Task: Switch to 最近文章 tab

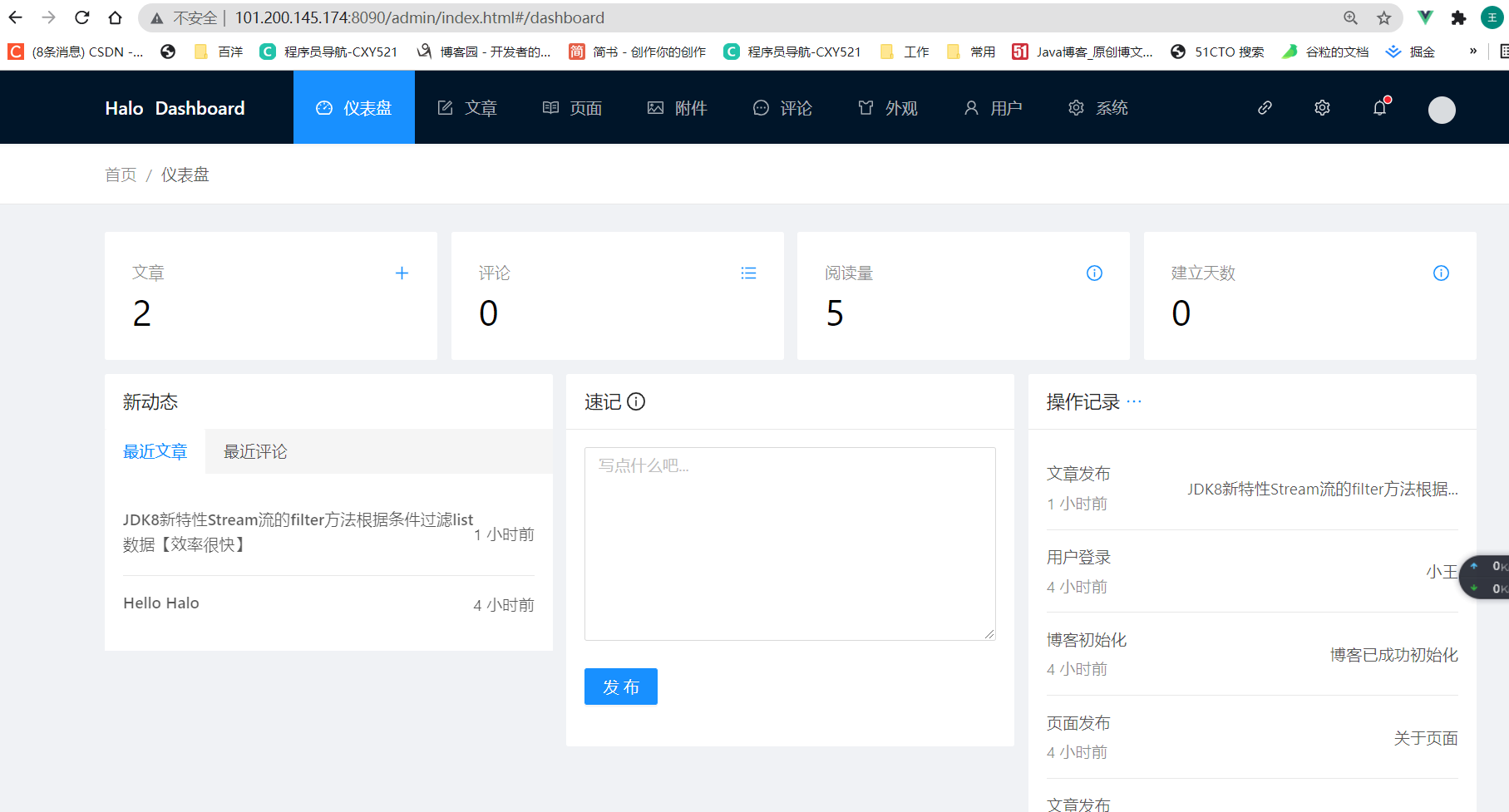Action: [x=155, y=451]
